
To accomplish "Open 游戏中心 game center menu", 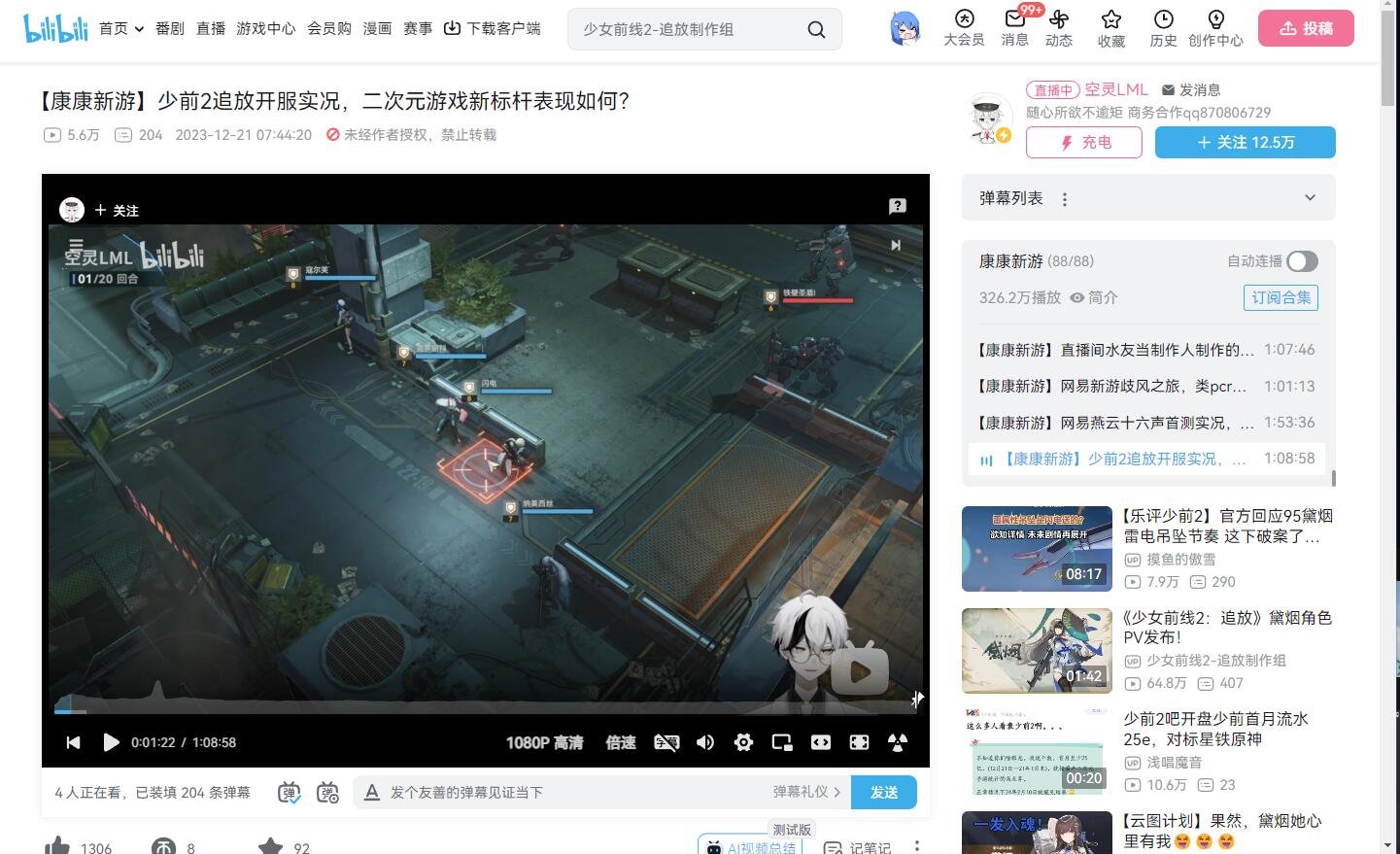I will point(266,28).
